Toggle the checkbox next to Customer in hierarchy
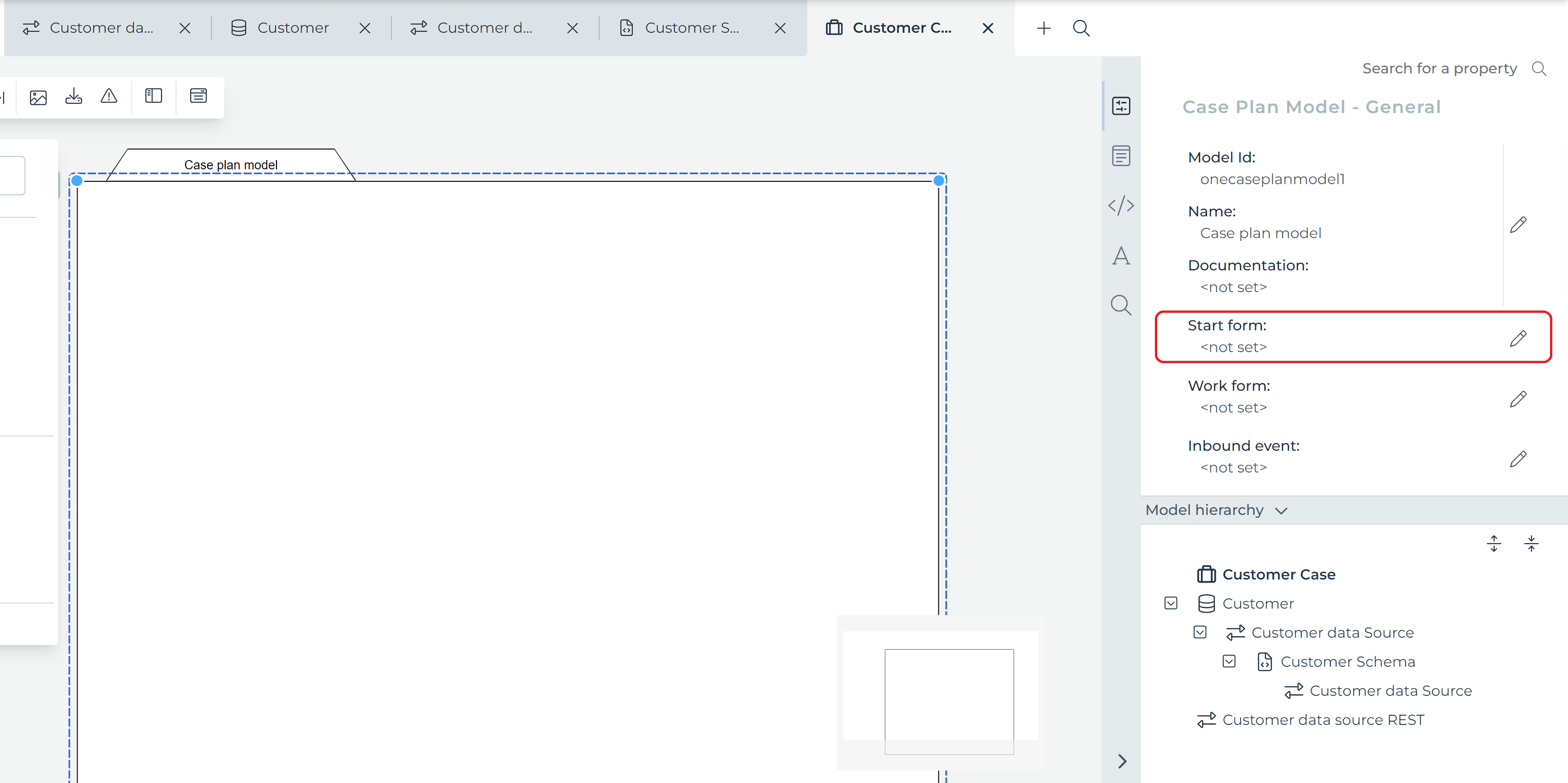 point(1170,603)
